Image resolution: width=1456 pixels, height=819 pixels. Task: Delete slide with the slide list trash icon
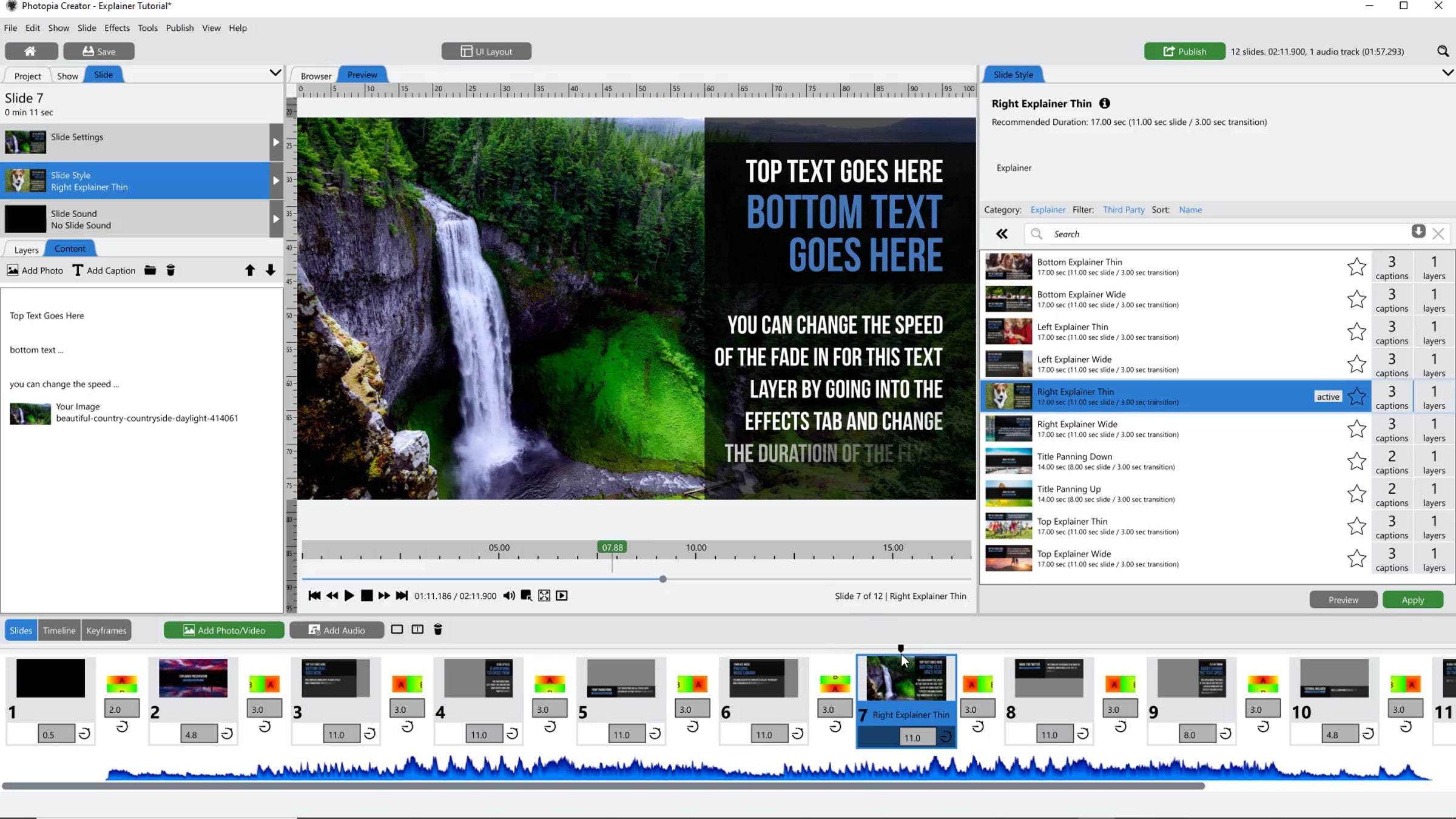[438, 630]
